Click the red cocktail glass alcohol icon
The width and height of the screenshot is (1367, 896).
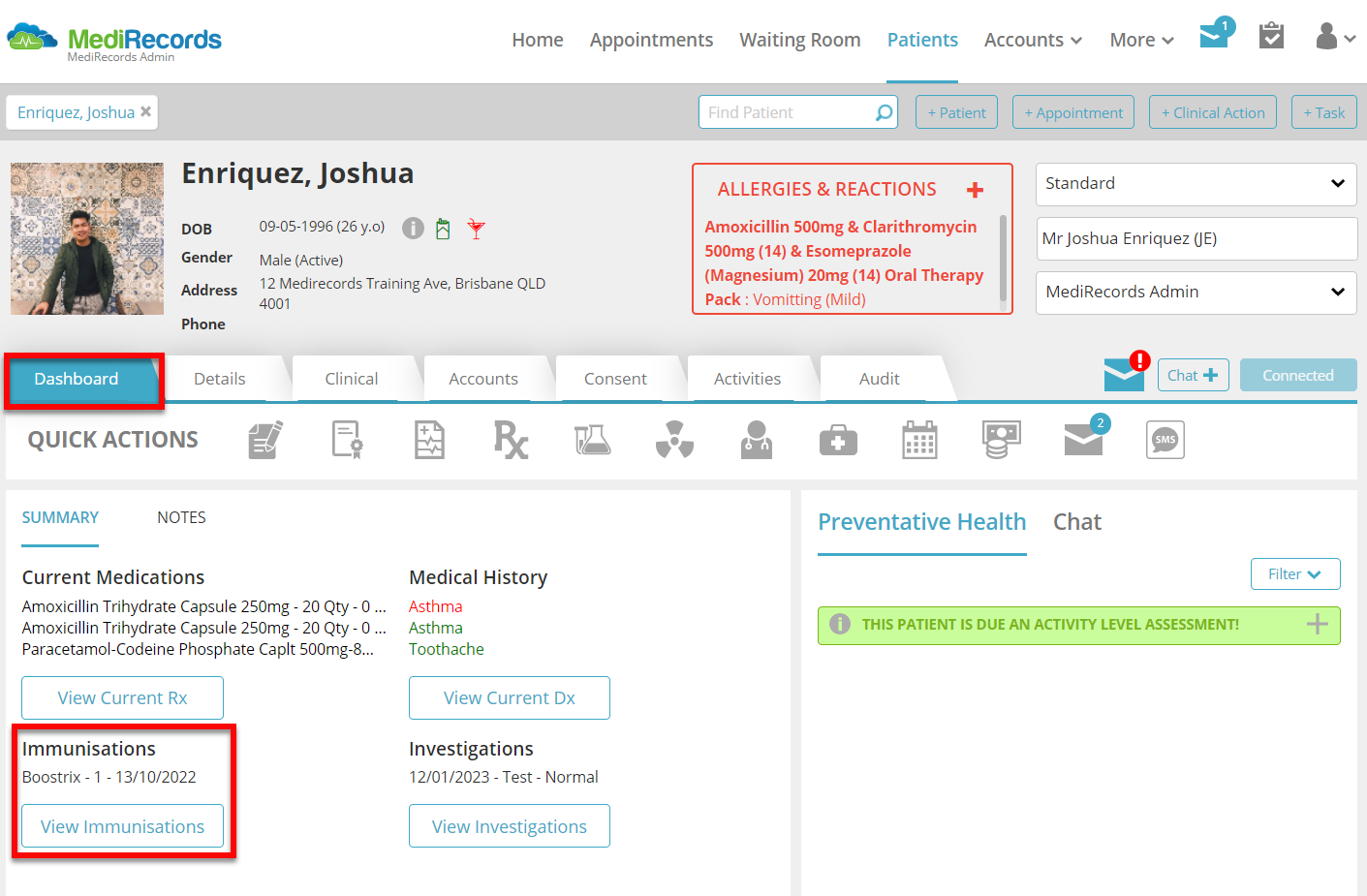point(476,229)
